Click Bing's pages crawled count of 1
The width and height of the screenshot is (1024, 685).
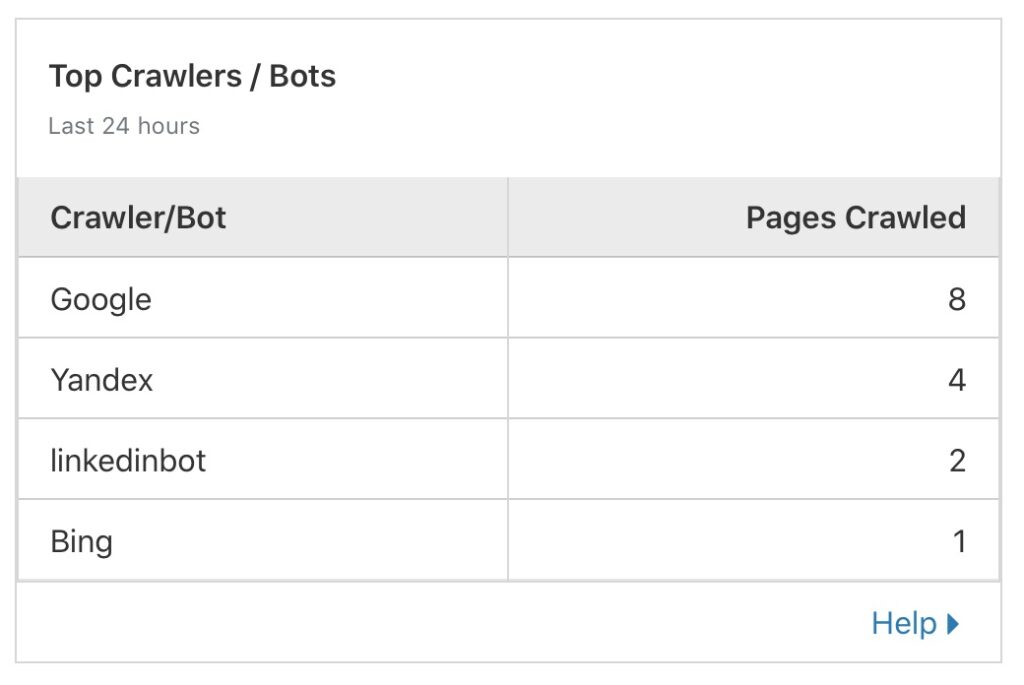tap(959, 541)
